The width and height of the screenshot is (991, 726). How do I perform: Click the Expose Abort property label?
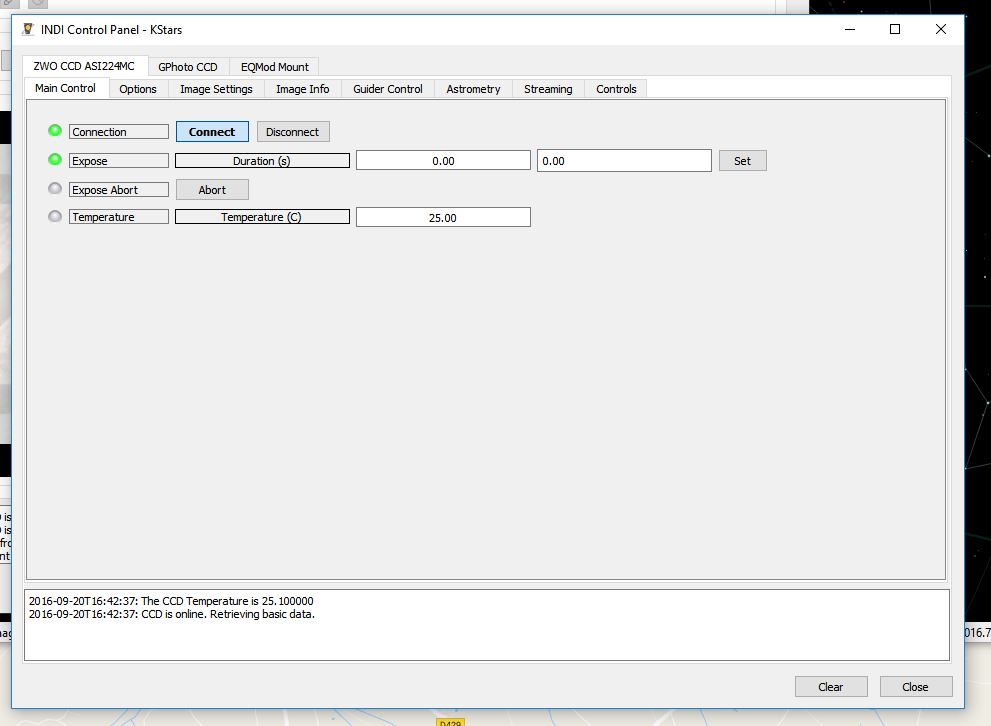(x=119, y=190)
